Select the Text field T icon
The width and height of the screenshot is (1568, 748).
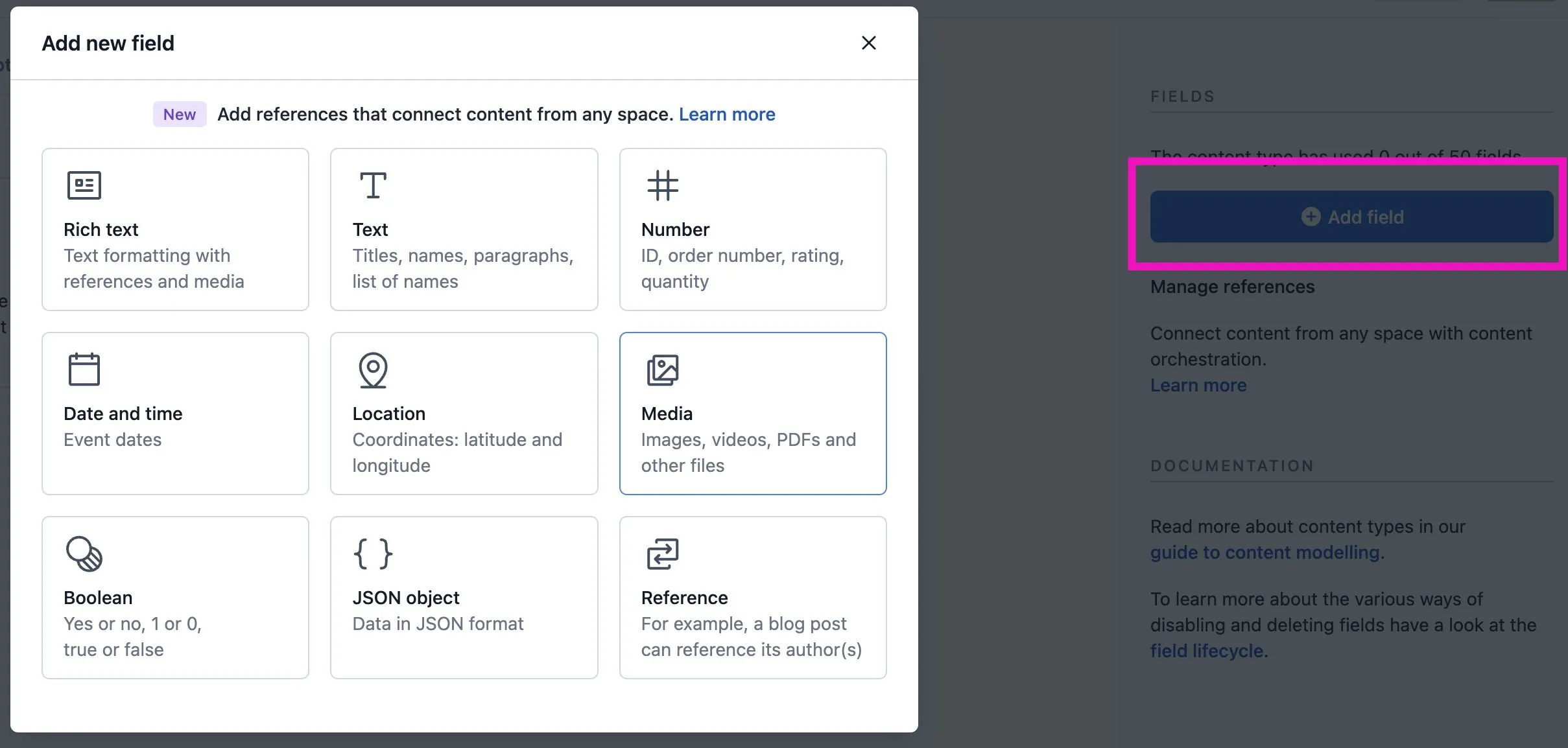(x=374, y=185)
